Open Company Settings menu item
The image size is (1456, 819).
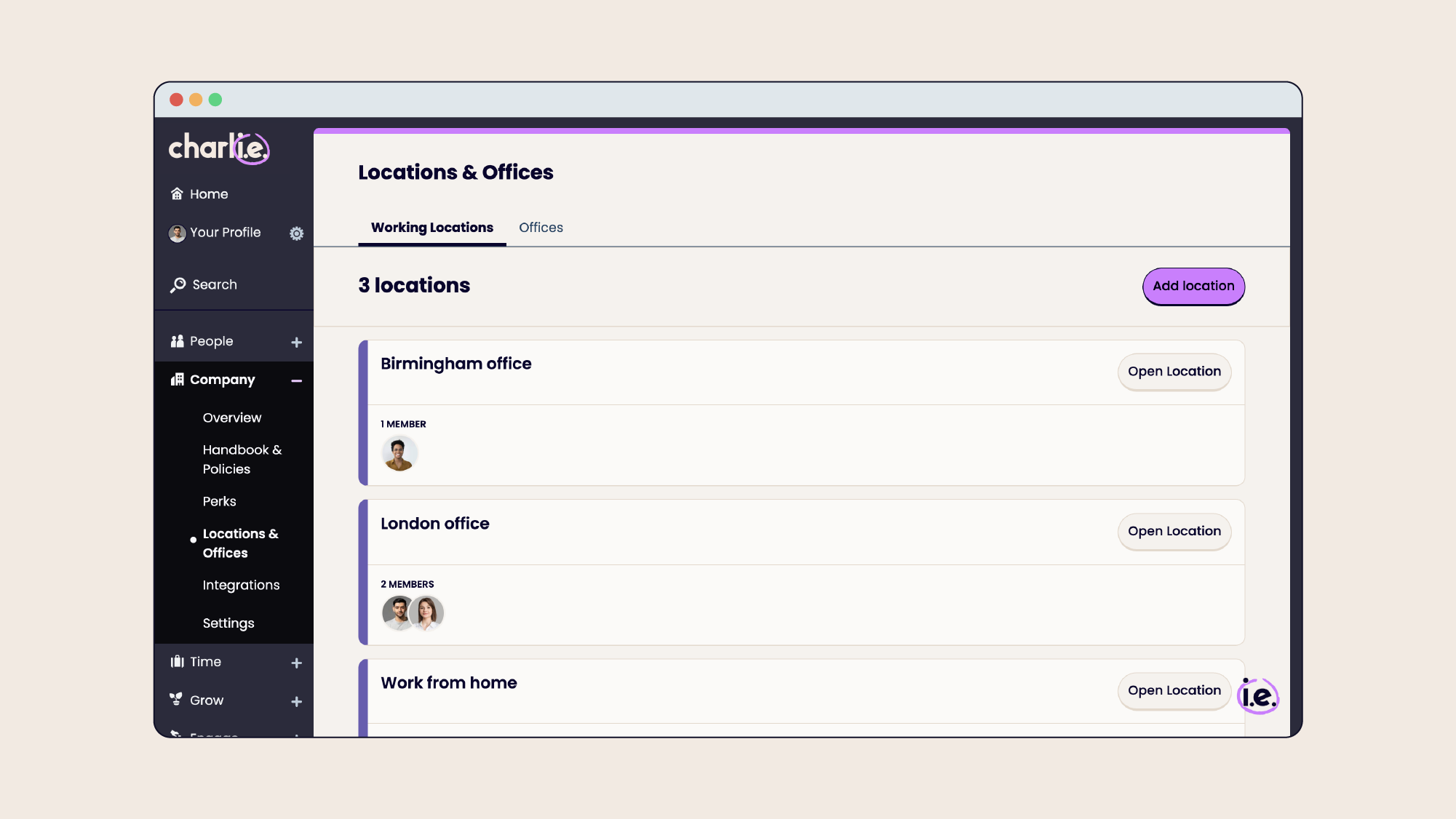(x=228, y=623)
